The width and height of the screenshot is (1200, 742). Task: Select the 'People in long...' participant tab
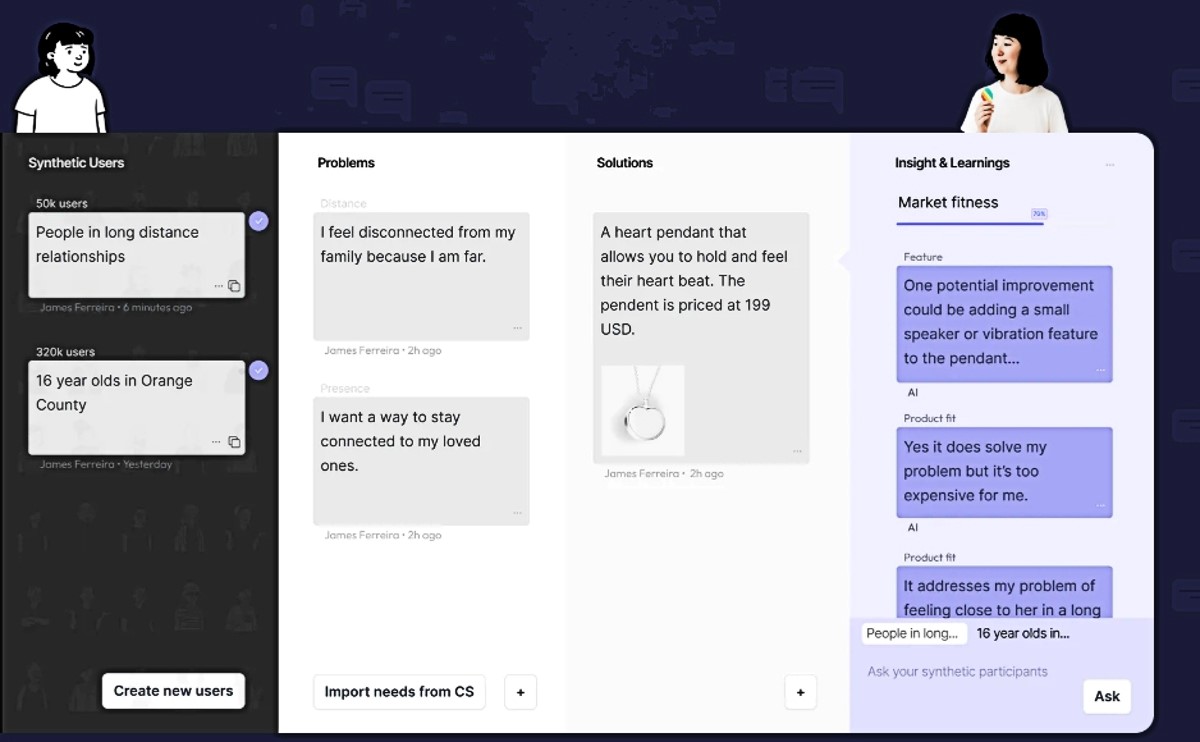[x=913, y=633]
